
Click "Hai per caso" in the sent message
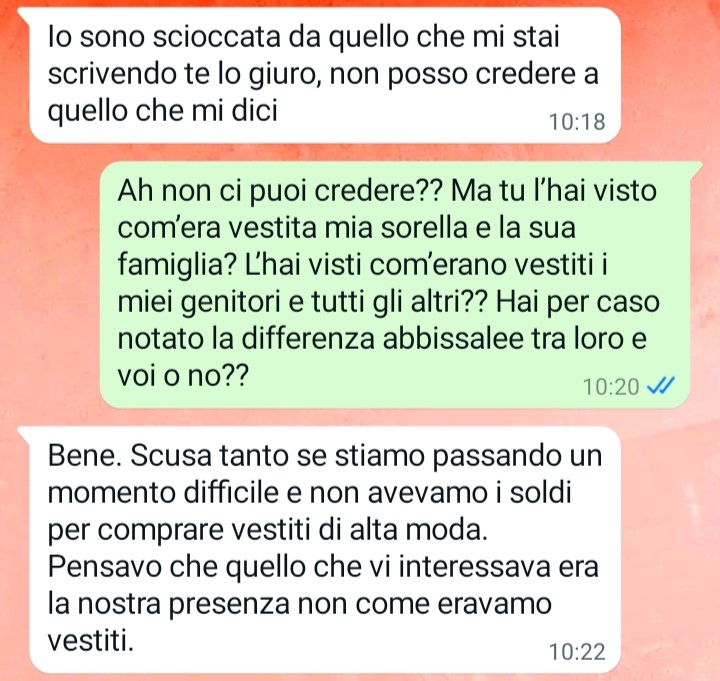pos(578,302)
